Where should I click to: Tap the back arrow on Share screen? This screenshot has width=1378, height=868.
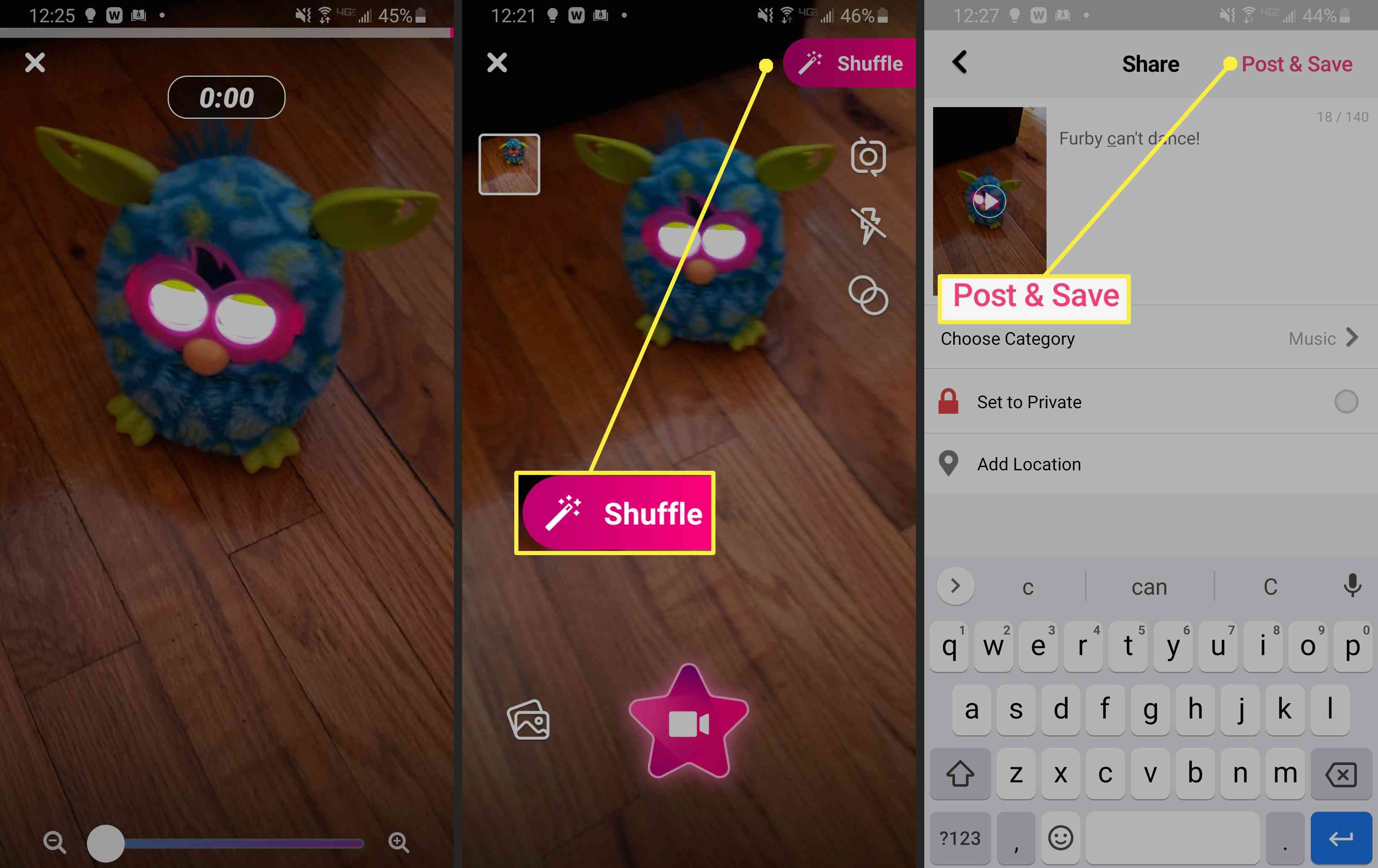click(x=959, y=62)
